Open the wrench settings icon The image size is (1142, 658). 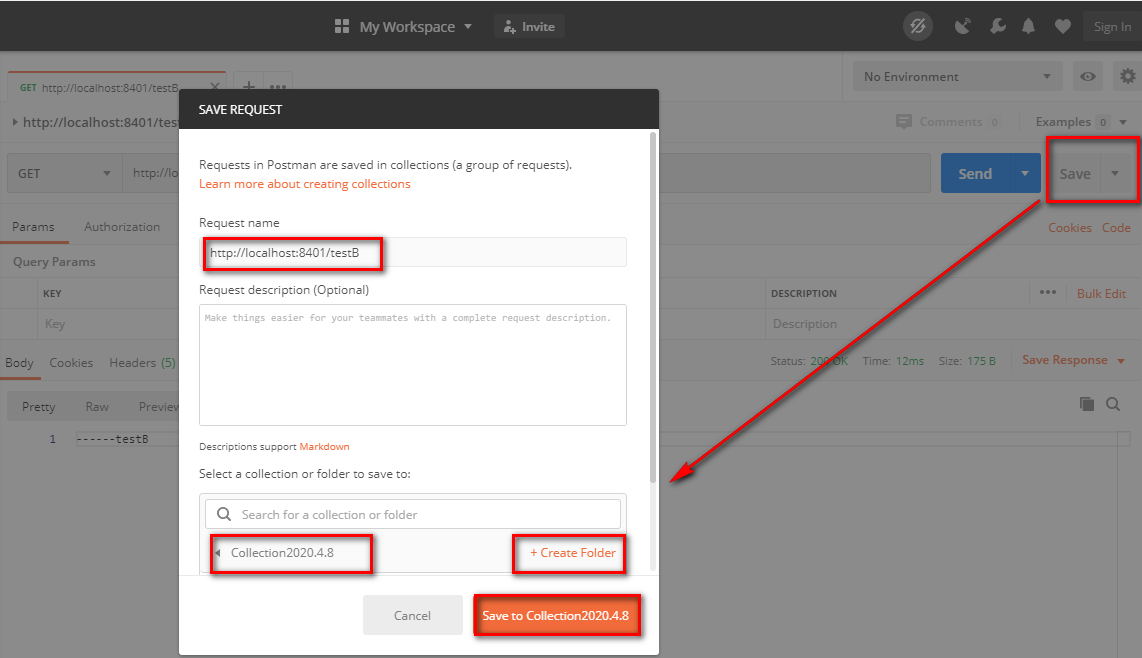coord(998,27)
